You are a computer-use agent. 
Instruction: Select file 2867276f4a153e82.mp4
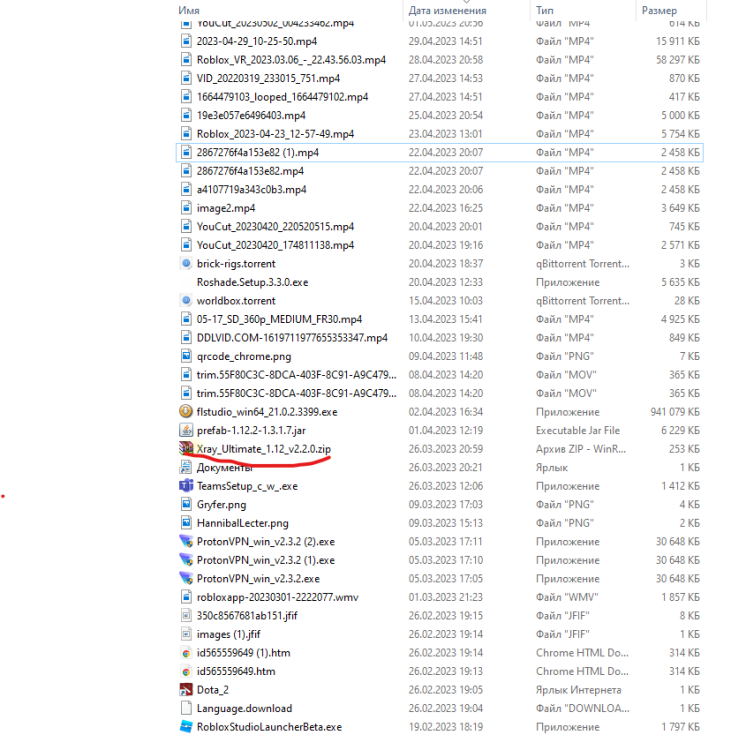(x=250, y=171)
